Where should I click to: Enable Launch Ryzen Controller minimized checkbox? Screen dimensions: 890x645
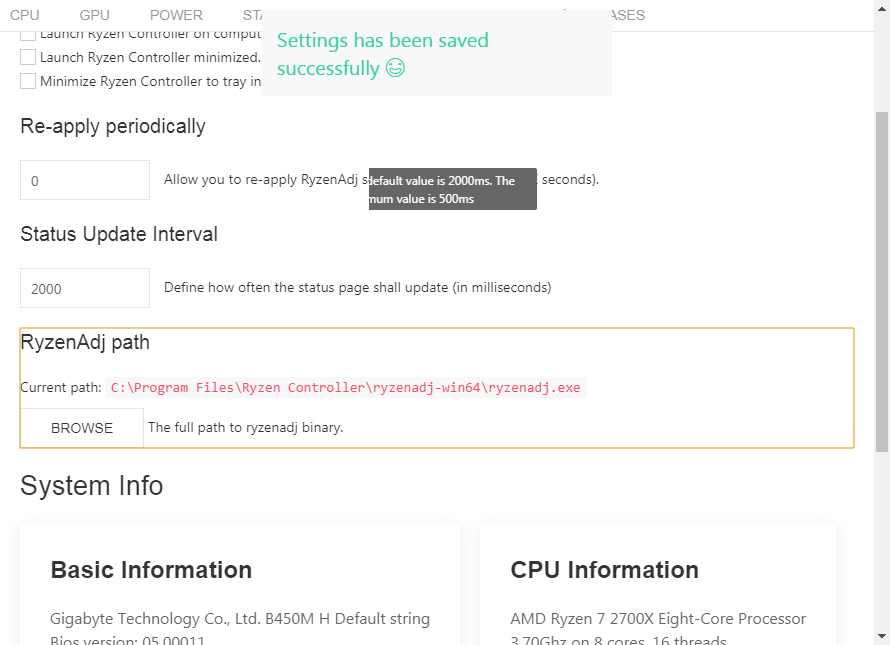(x=28, y=57)
